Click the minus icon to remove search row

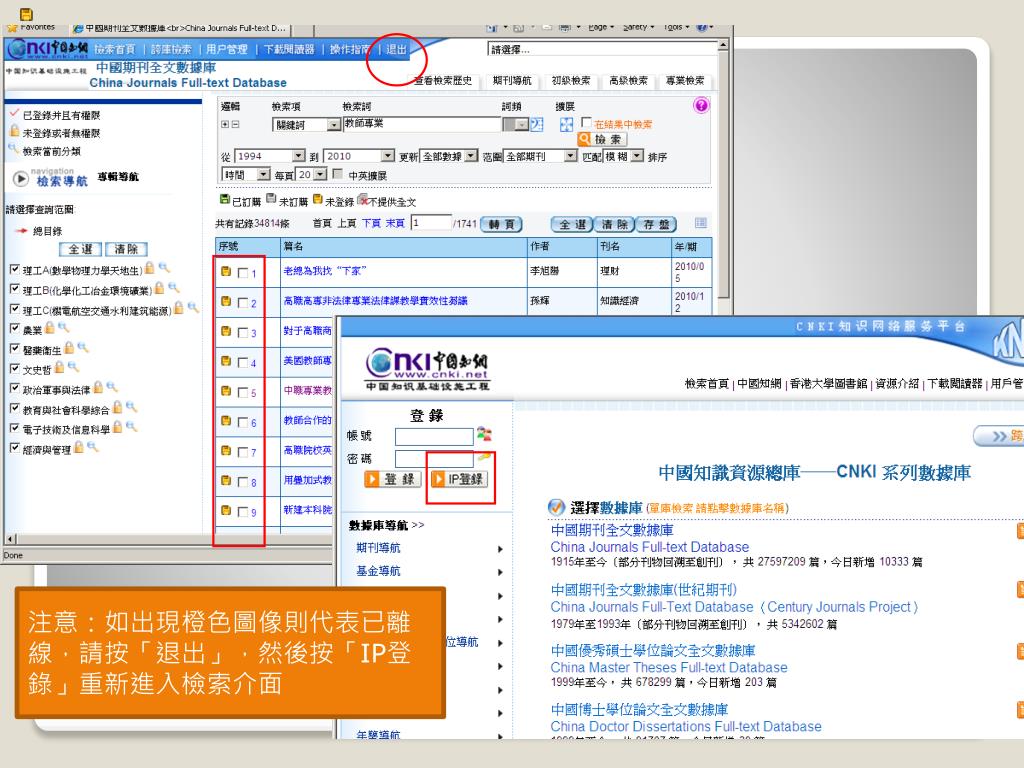click(235, 124)
